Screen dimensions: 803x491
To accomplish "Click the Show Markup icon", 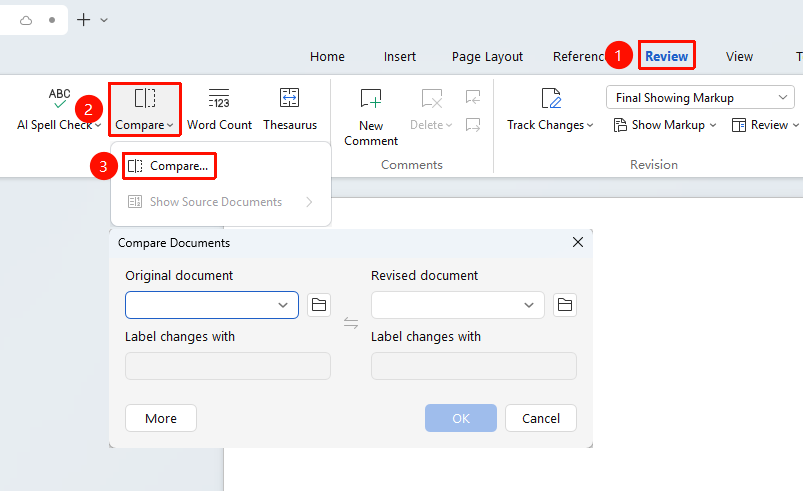I will 620,125.
